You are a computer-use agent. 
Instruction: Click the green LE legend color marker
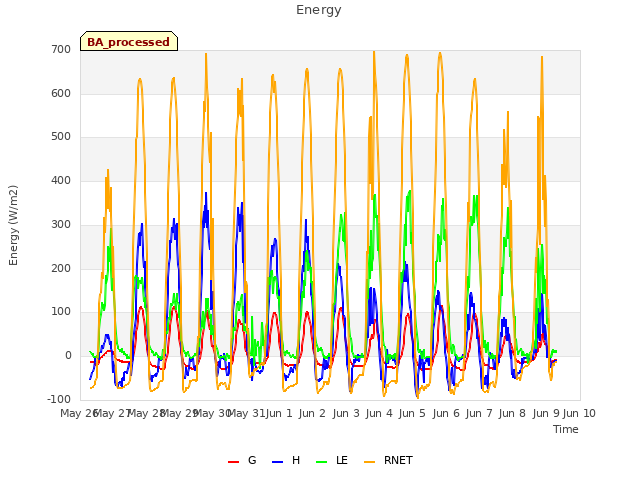click(322, 462)
